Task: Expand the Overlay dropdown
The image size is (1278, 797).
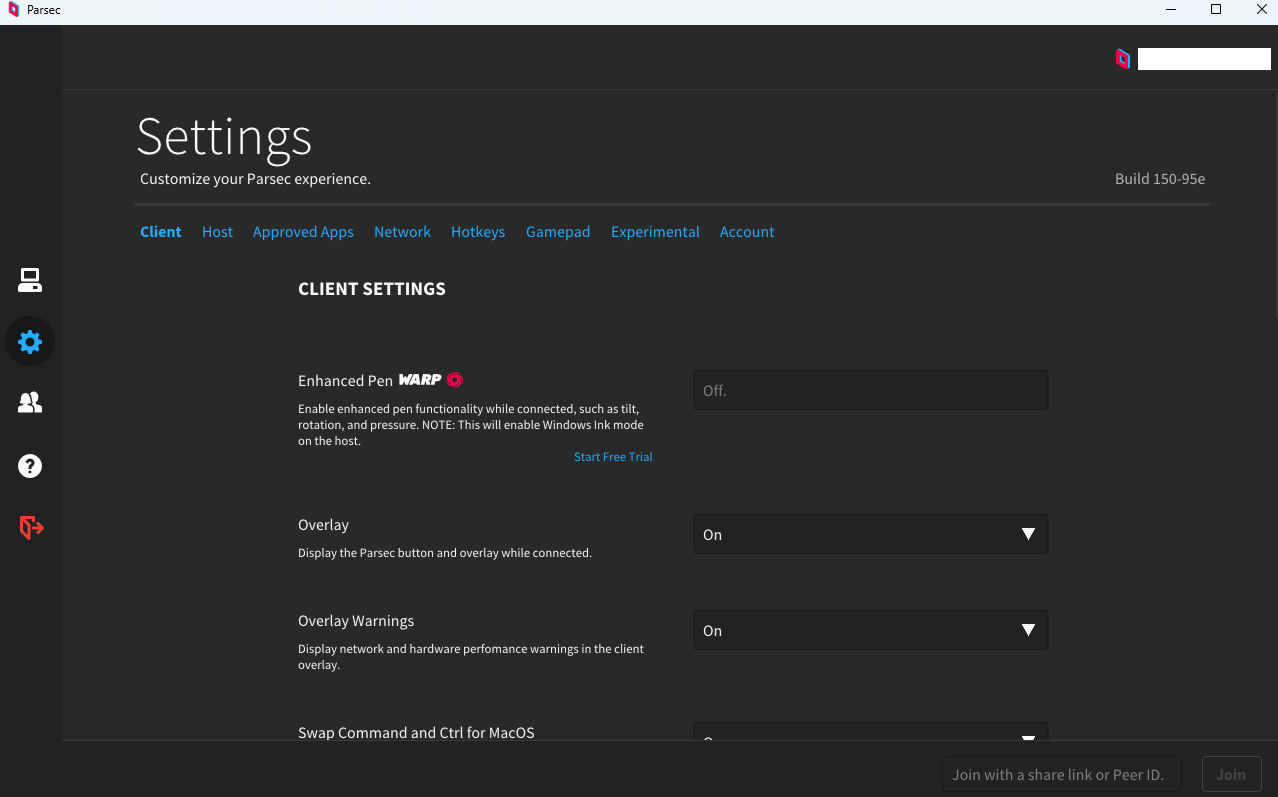Action: [x=871, y=534]
